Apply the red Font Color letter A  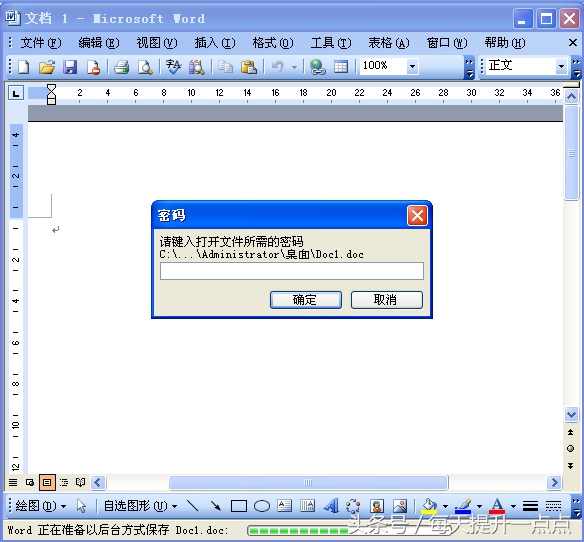(x=497, y=506)
